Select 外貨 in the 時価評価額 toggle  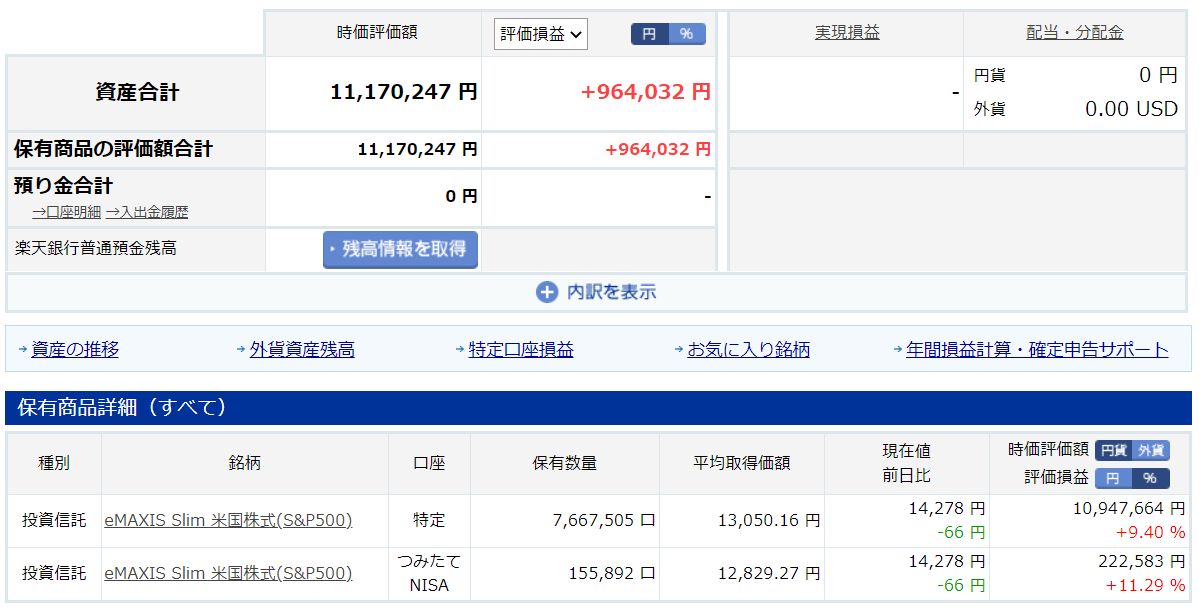(x=1151, y=451)
